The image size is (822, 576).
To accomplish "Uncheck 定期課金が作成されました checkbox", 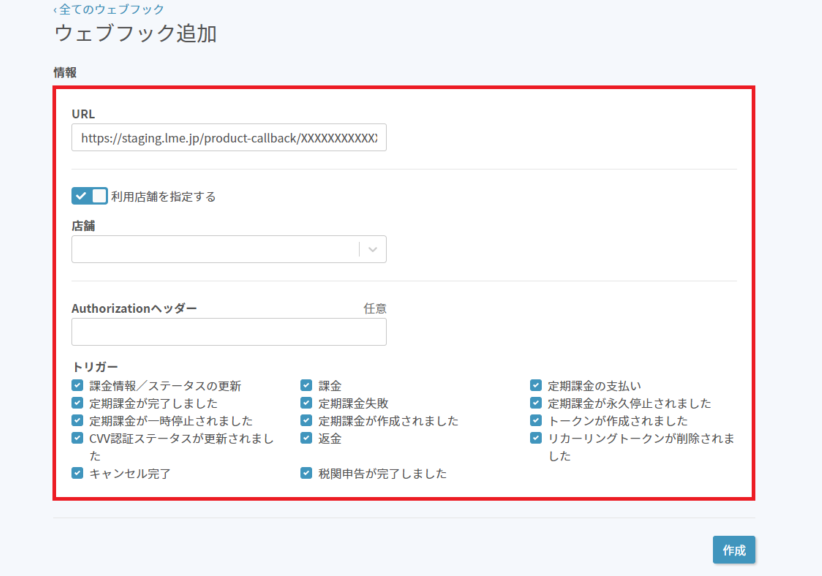I will point(307,421).
